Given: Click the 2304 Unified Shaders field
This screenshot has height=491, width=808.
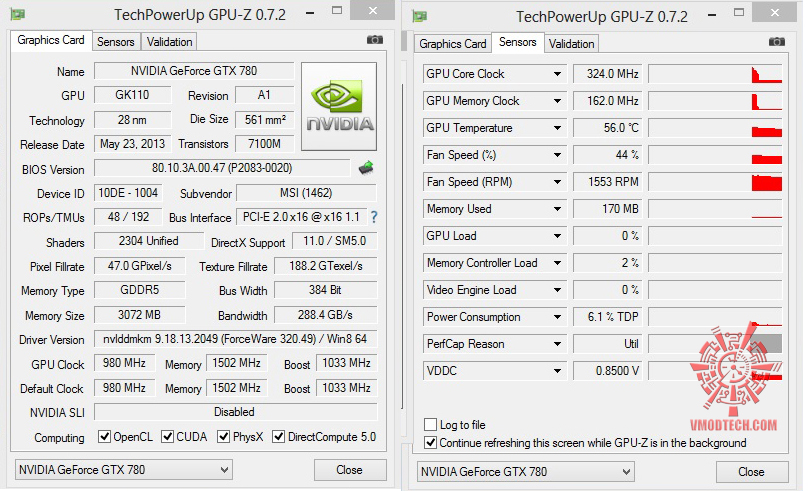Looking at the screenshot, I should click(x=149, y=241).
